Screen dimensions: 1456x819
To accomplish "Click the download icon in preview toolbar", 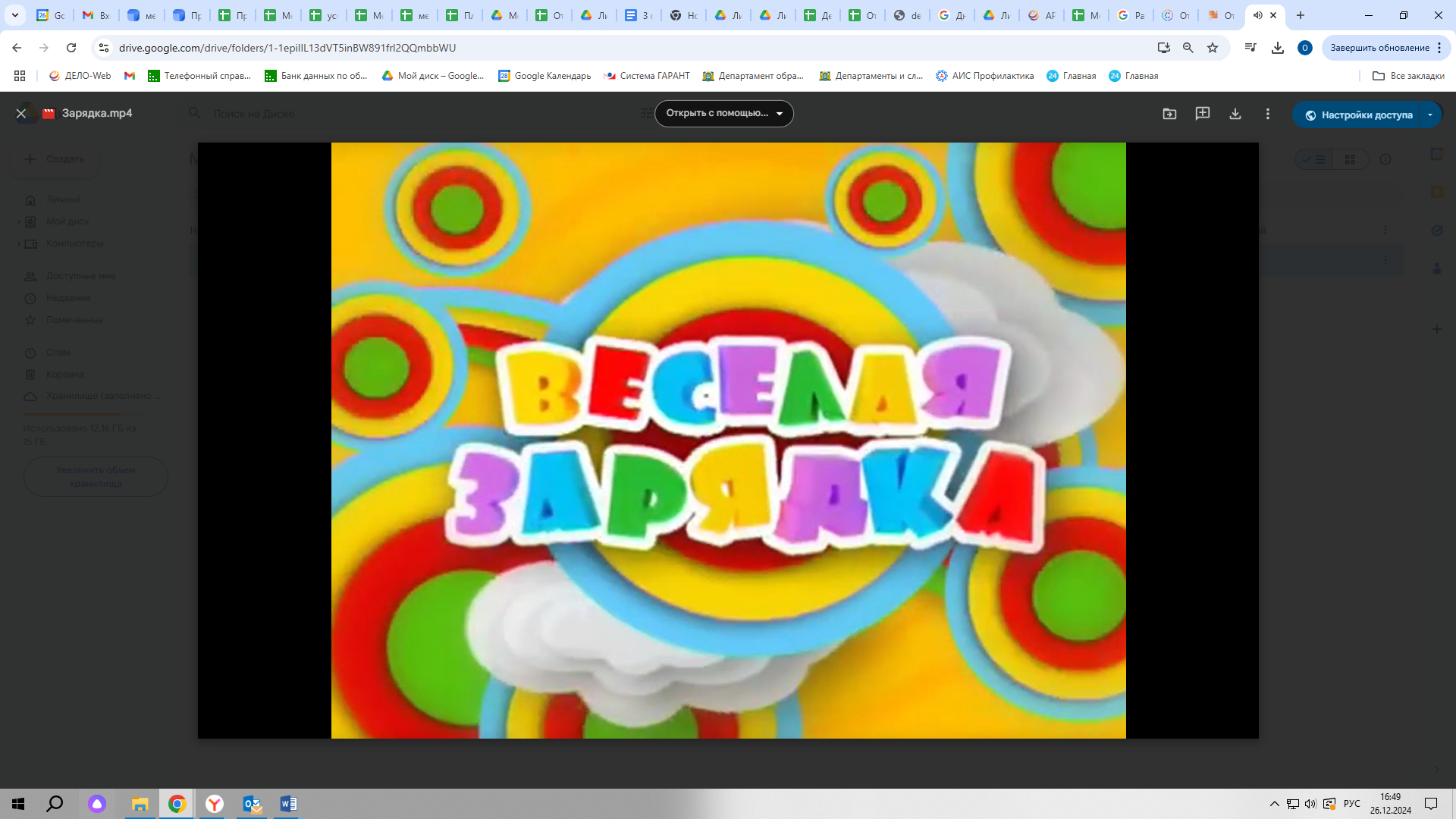I will pyautogui.click(x=1235, y=114).
